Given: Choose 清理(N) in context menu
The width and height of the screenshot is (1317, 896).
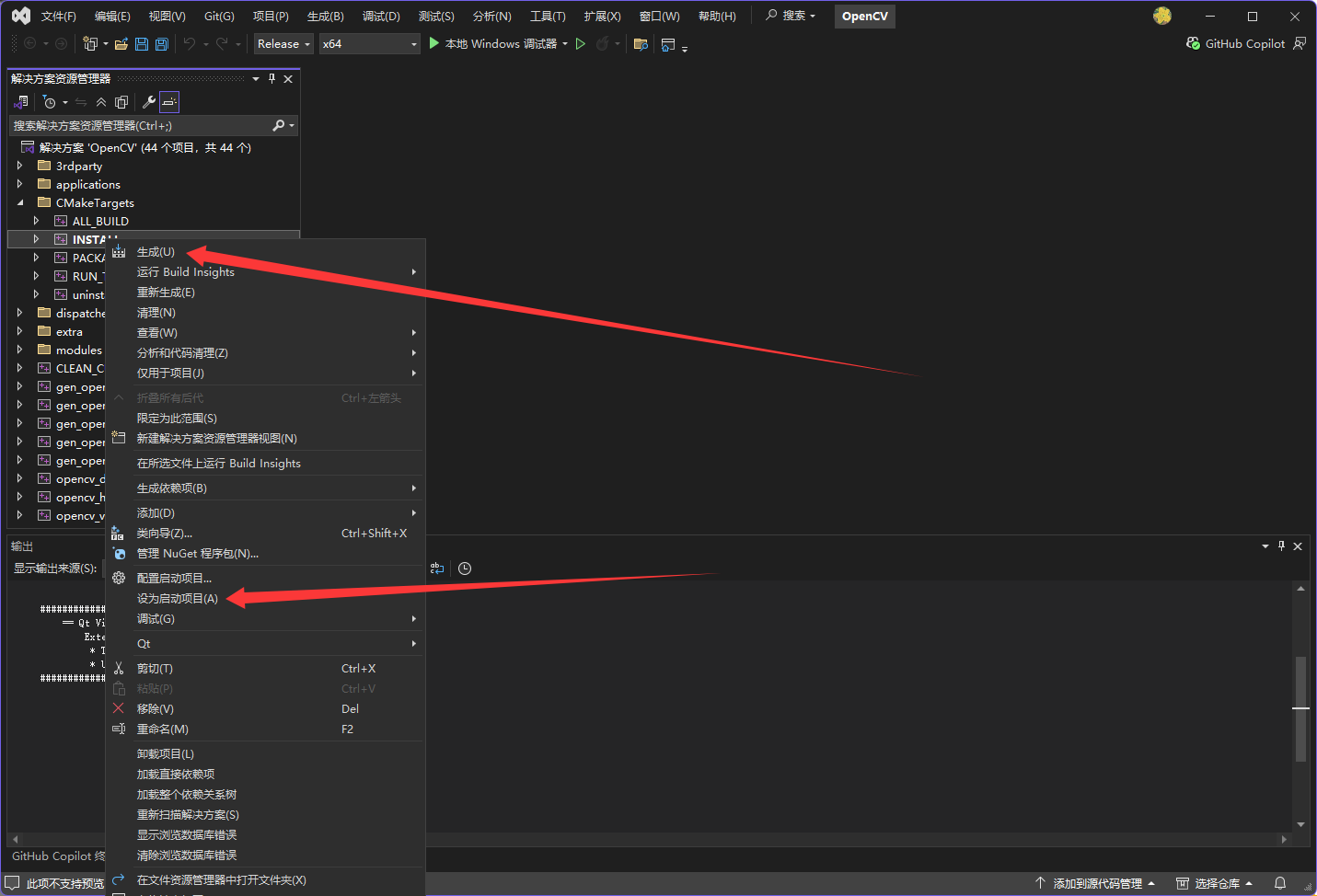Looking at the screenshot, I should click(265, 313).
